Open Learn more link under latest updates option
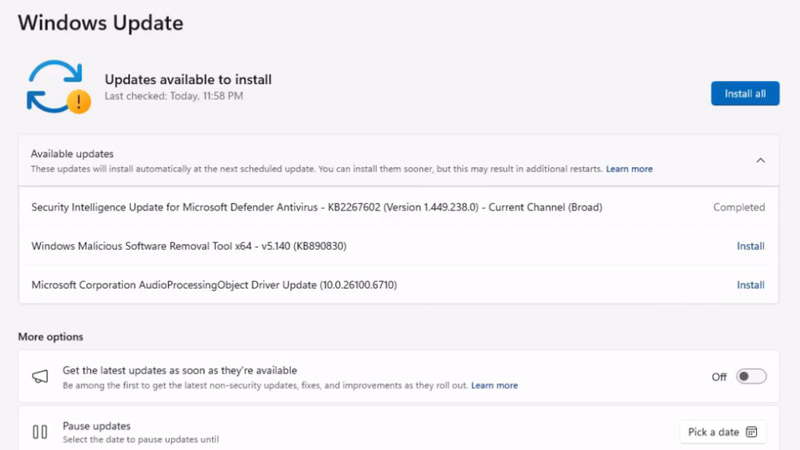800x450 pixels. [494, 385]
